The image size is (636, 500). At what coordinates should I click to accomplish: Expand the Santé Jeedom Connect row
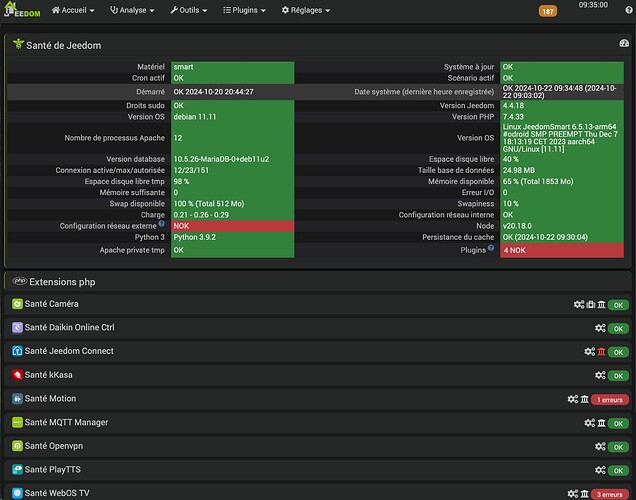[318, 351]
